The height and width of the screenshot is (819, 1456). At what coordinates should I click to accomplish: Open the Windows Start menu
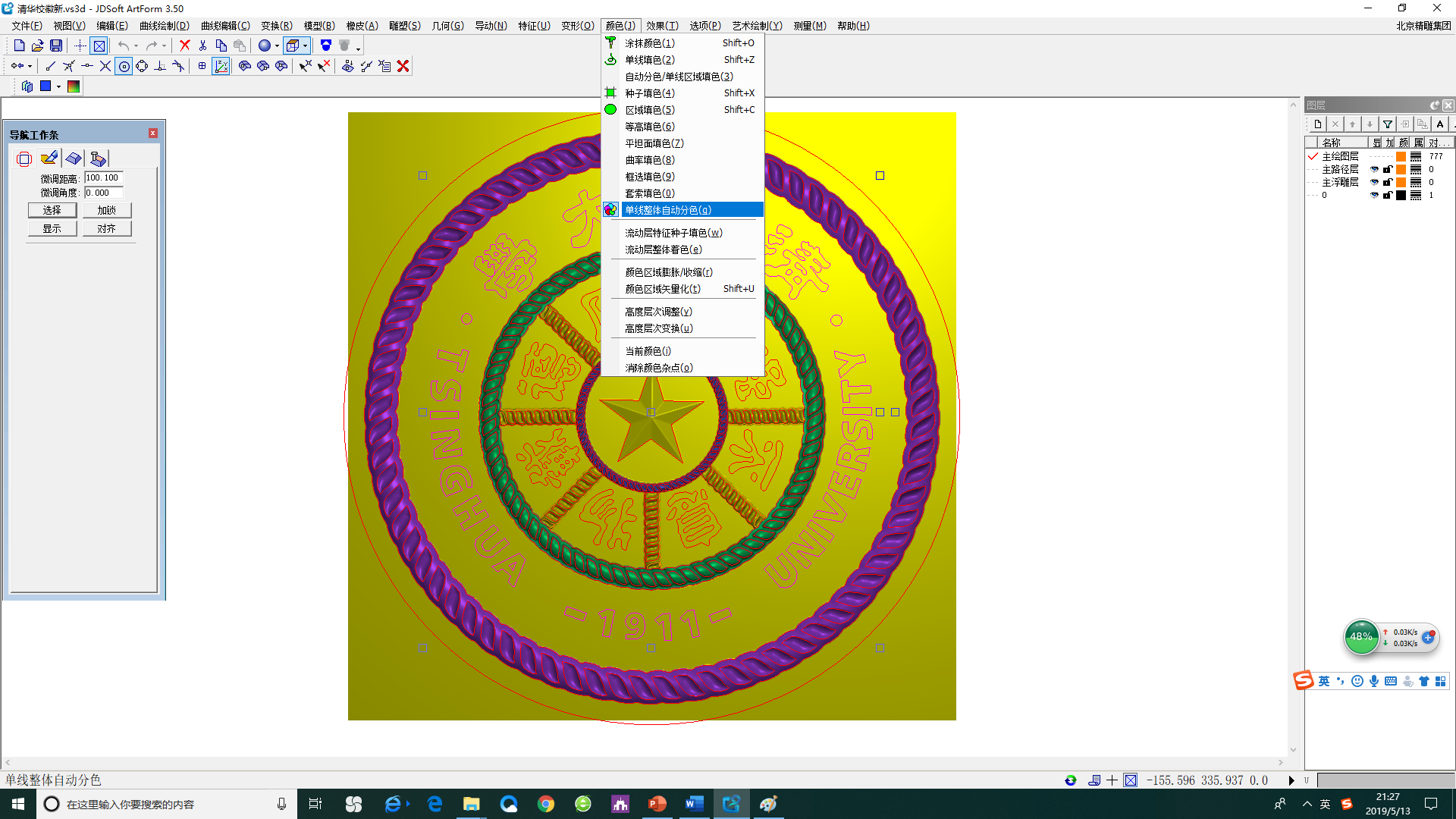[18, 804]
